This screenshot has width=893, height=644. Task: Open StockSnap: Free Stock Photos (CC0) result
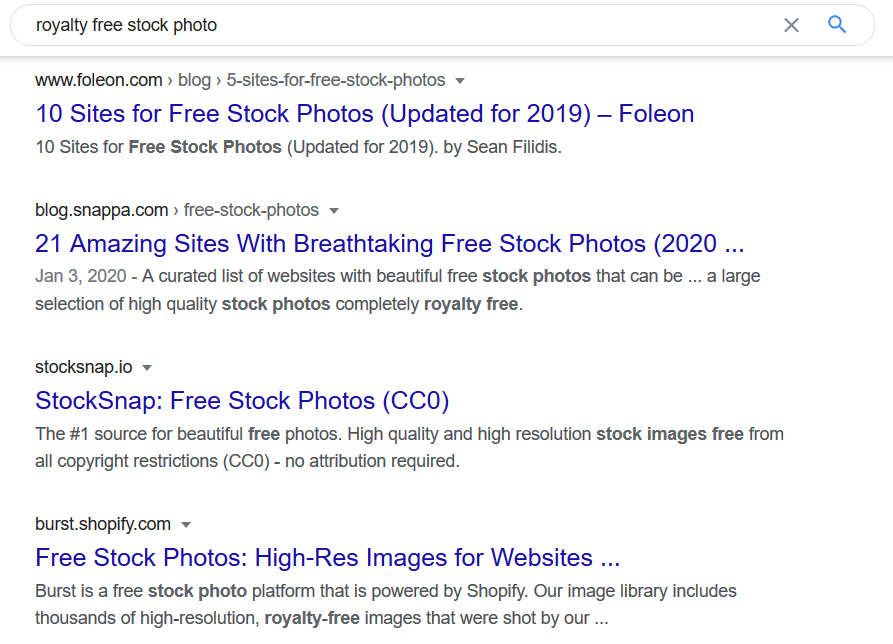pos(243,401)
